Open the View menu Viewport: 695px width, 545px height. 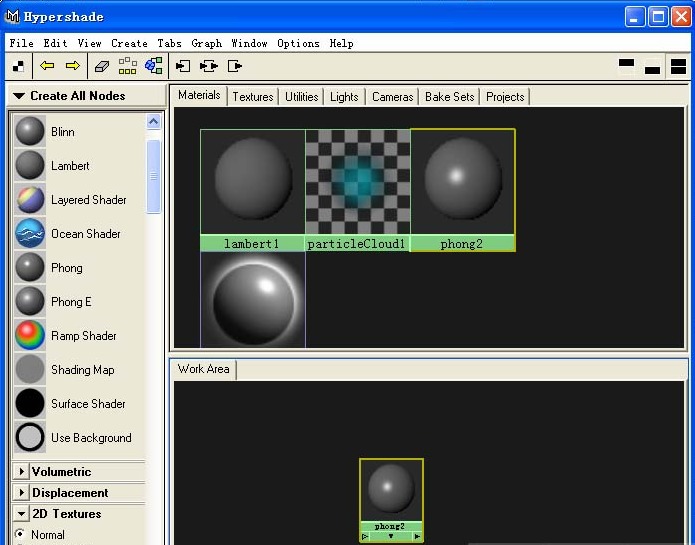pyautogui.click(x=90, y=43)
